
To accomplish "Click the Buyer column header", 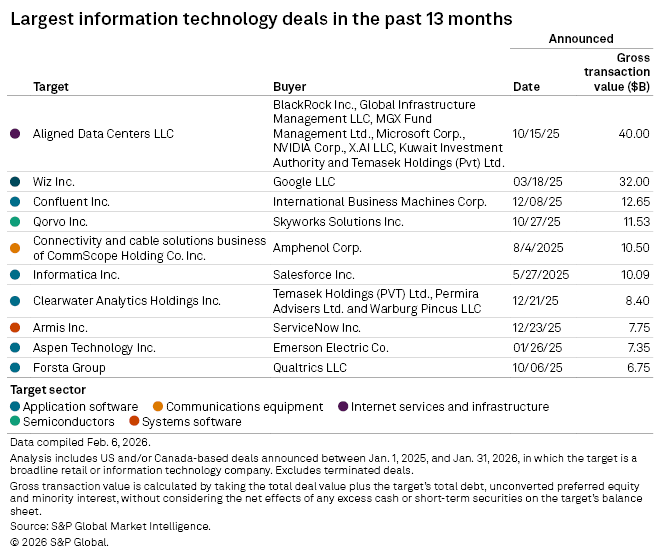I will pos(289,87).
